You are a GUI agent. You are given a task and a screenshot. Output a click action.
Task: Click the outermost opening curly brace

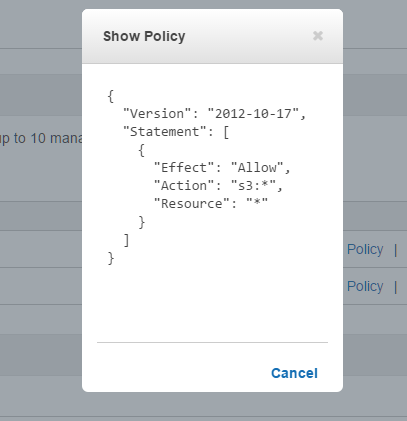coord(111,96)
